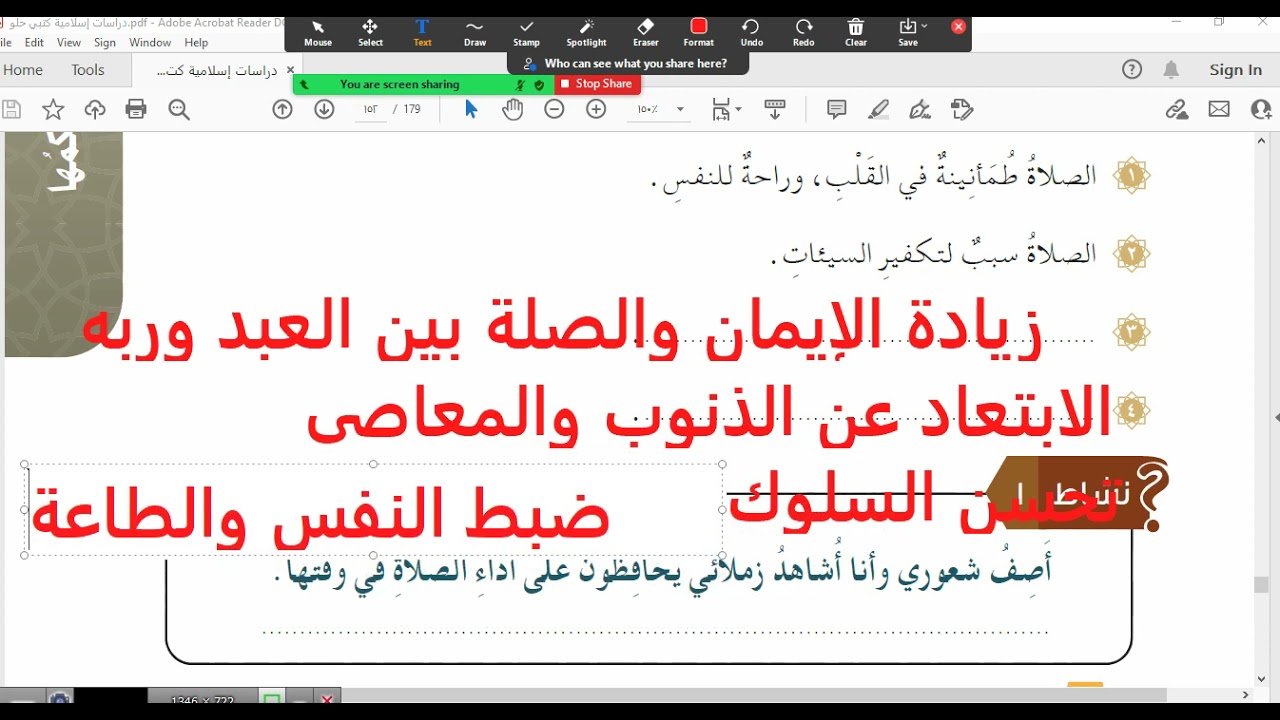1280x720 pixels.
Task: Bookmark file with star icon
Action: 53,110
